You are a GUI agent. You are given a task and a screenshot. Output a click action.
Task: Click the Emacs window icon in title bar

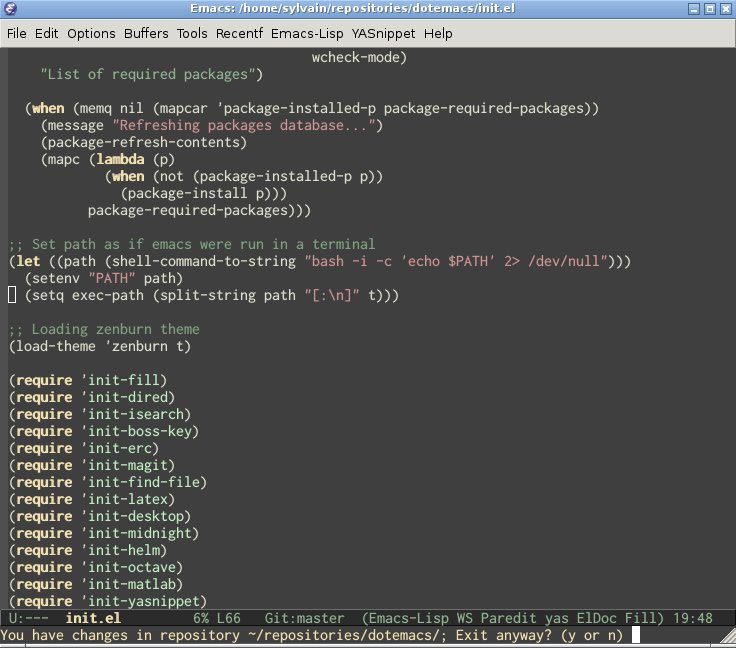coord(10,8)
